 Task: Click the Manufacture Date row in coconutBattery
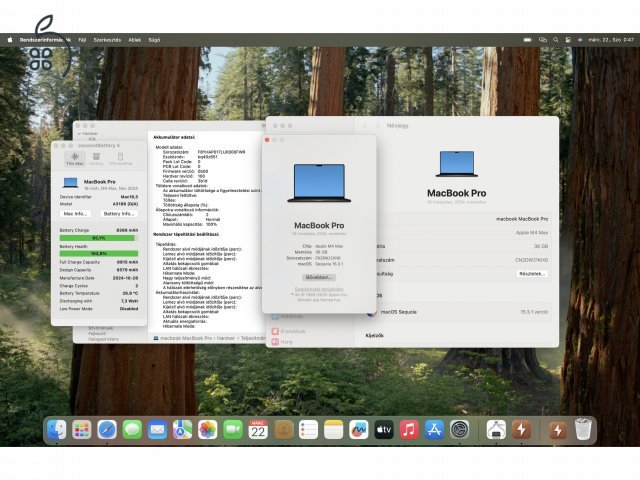coord(99,278)
